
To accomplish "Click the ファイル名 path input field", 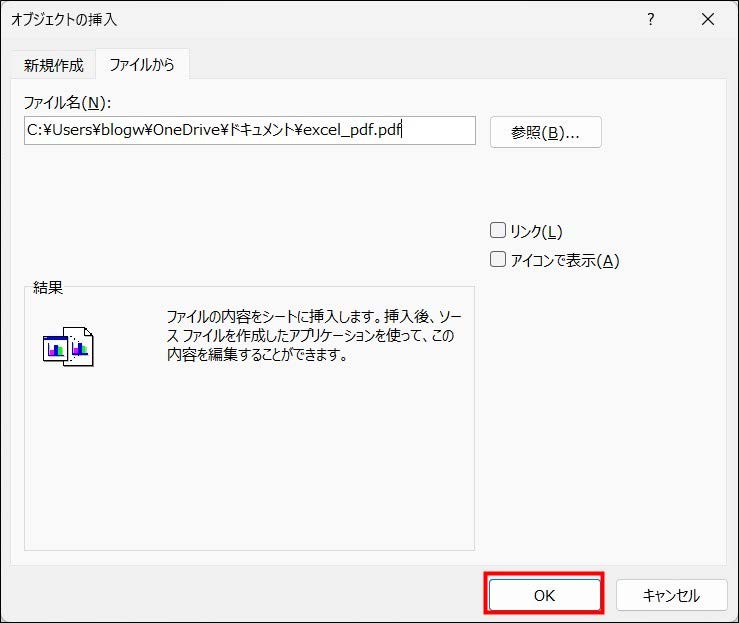I will pyautogui.click(x=249, y=130).
